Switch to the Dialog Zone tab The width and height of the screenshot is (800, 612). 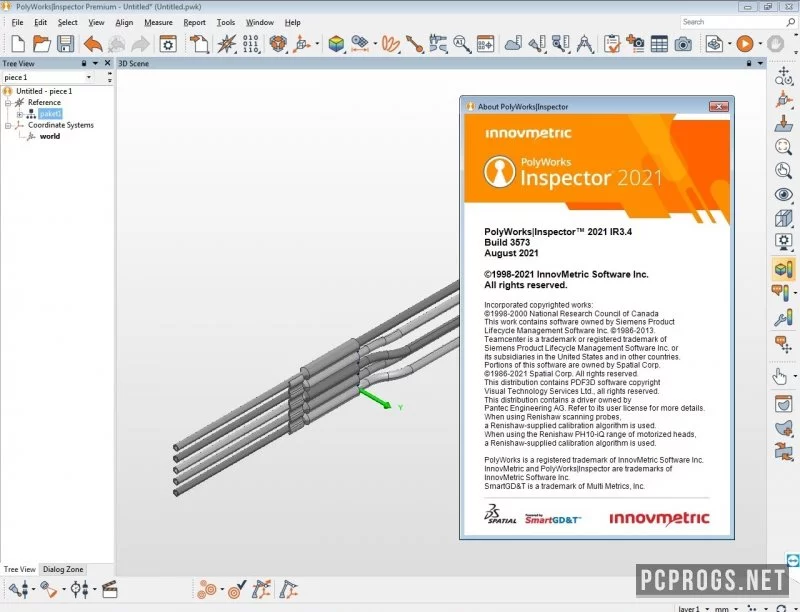click(x=63, y=569)
